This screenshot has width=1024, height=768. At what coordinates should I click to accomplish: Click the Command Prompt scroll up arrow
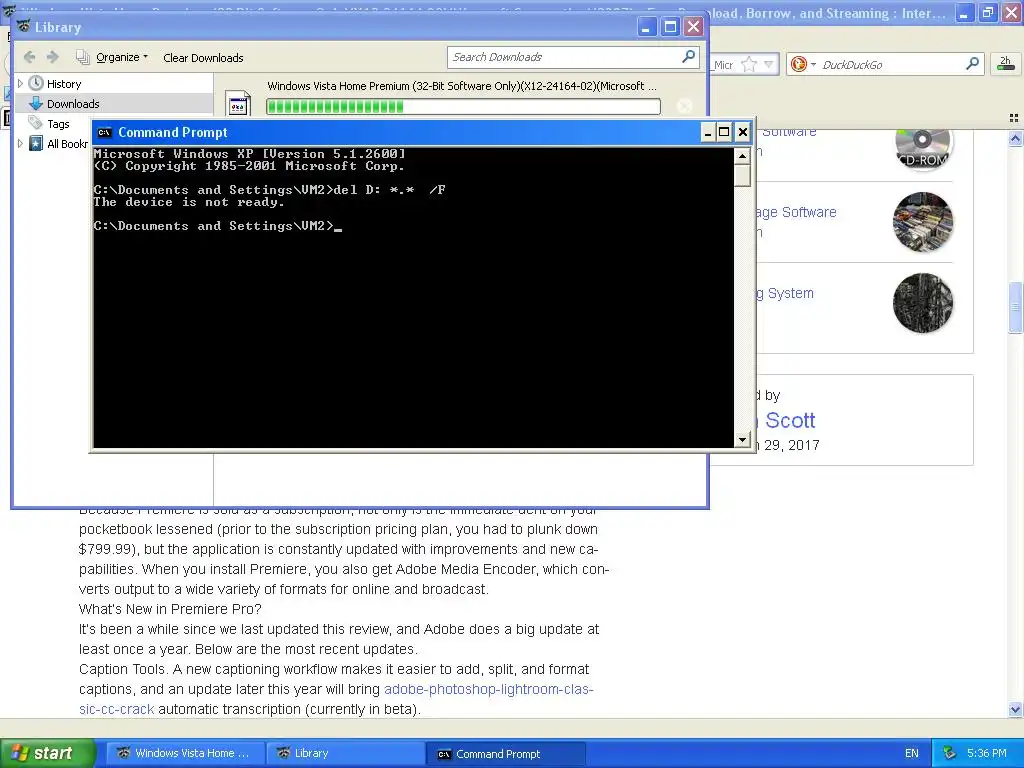pyautogui.click(x=742, y=156)
